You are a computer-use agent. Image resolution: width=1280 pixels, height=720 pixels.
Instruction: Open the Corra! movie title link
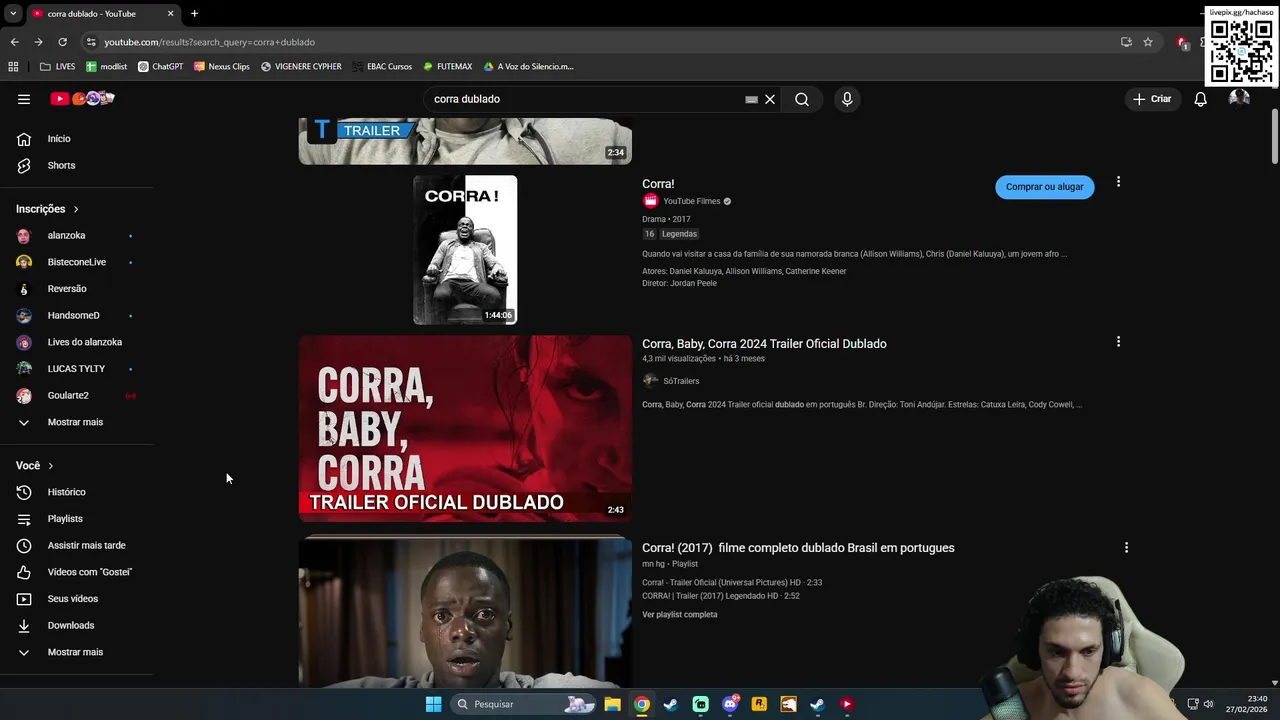[658, 184]
